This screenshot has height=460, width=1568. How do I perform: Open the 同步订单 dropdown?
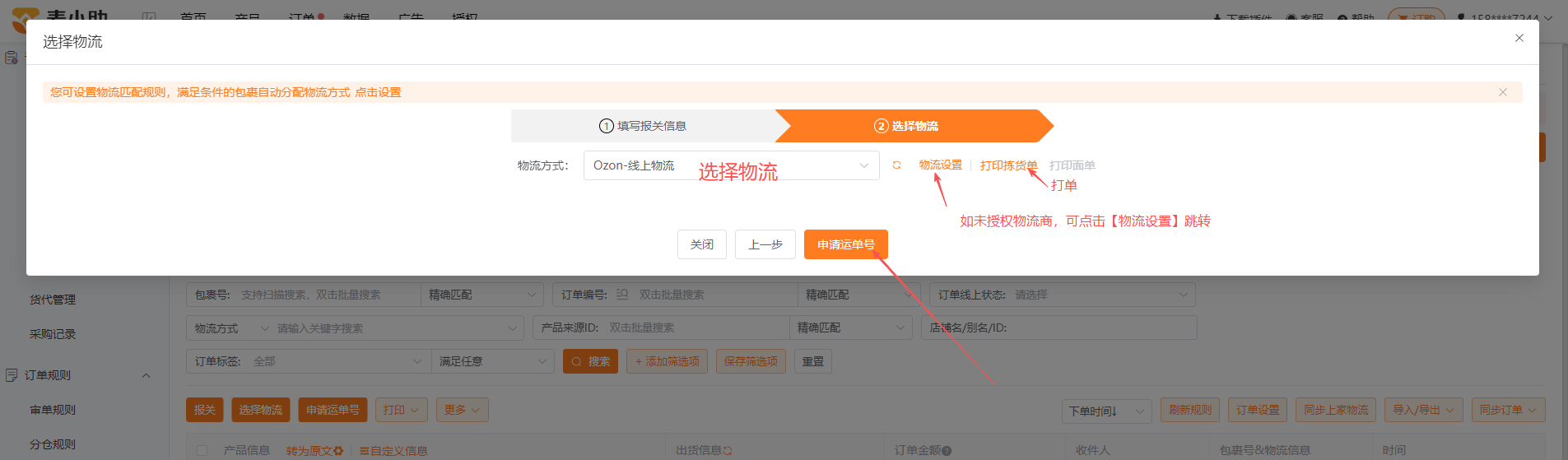click(1508, 410)
